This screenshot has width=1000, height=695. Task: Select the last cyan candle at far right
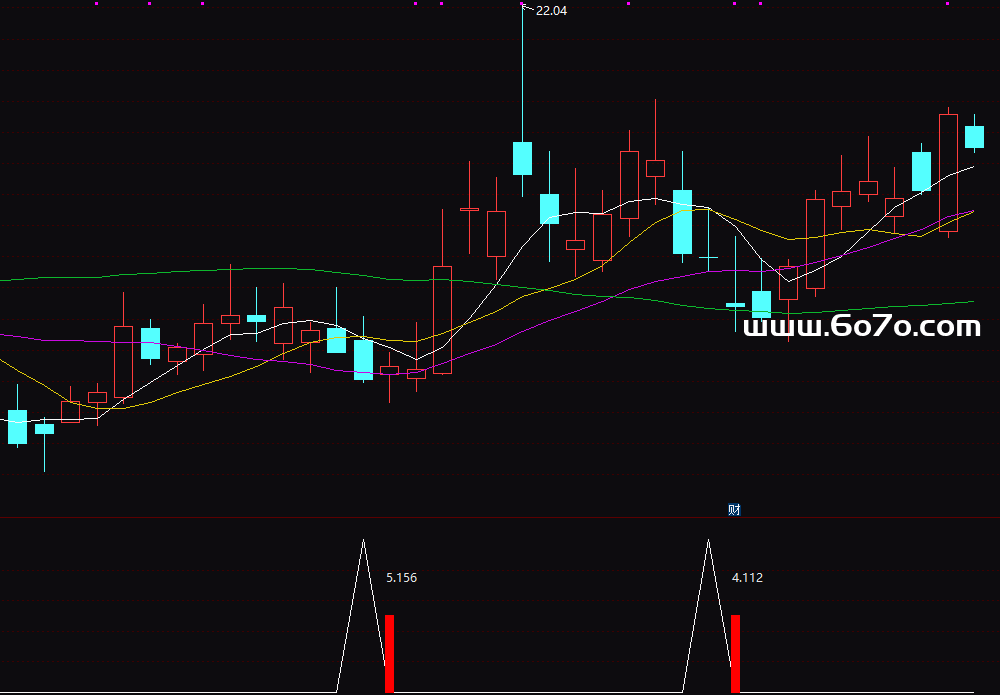point(974,137)
